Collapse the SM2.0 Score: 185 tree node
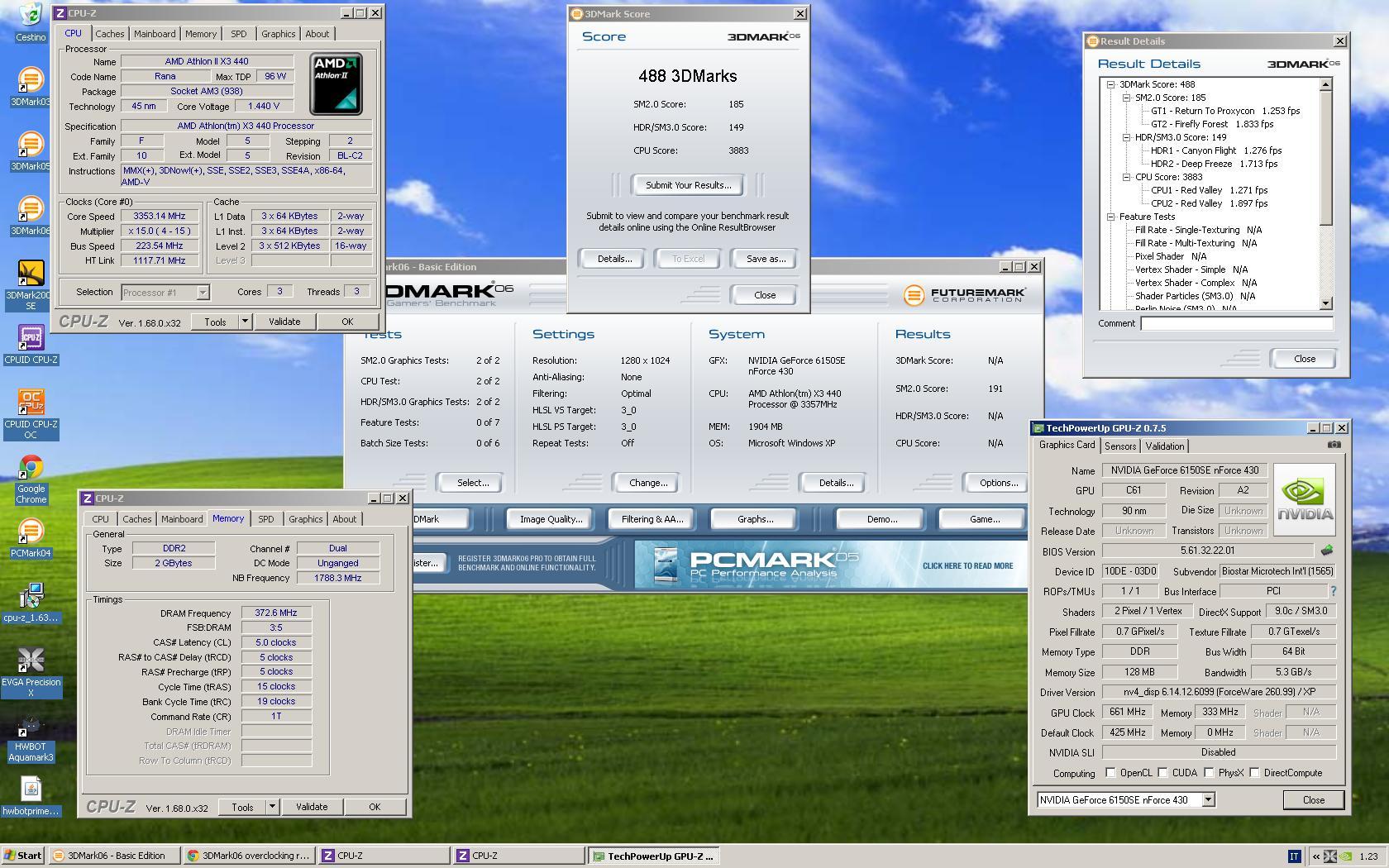Image resolution: width=1389 pixels, height=868 pixels. click(x=1126, y=98)
